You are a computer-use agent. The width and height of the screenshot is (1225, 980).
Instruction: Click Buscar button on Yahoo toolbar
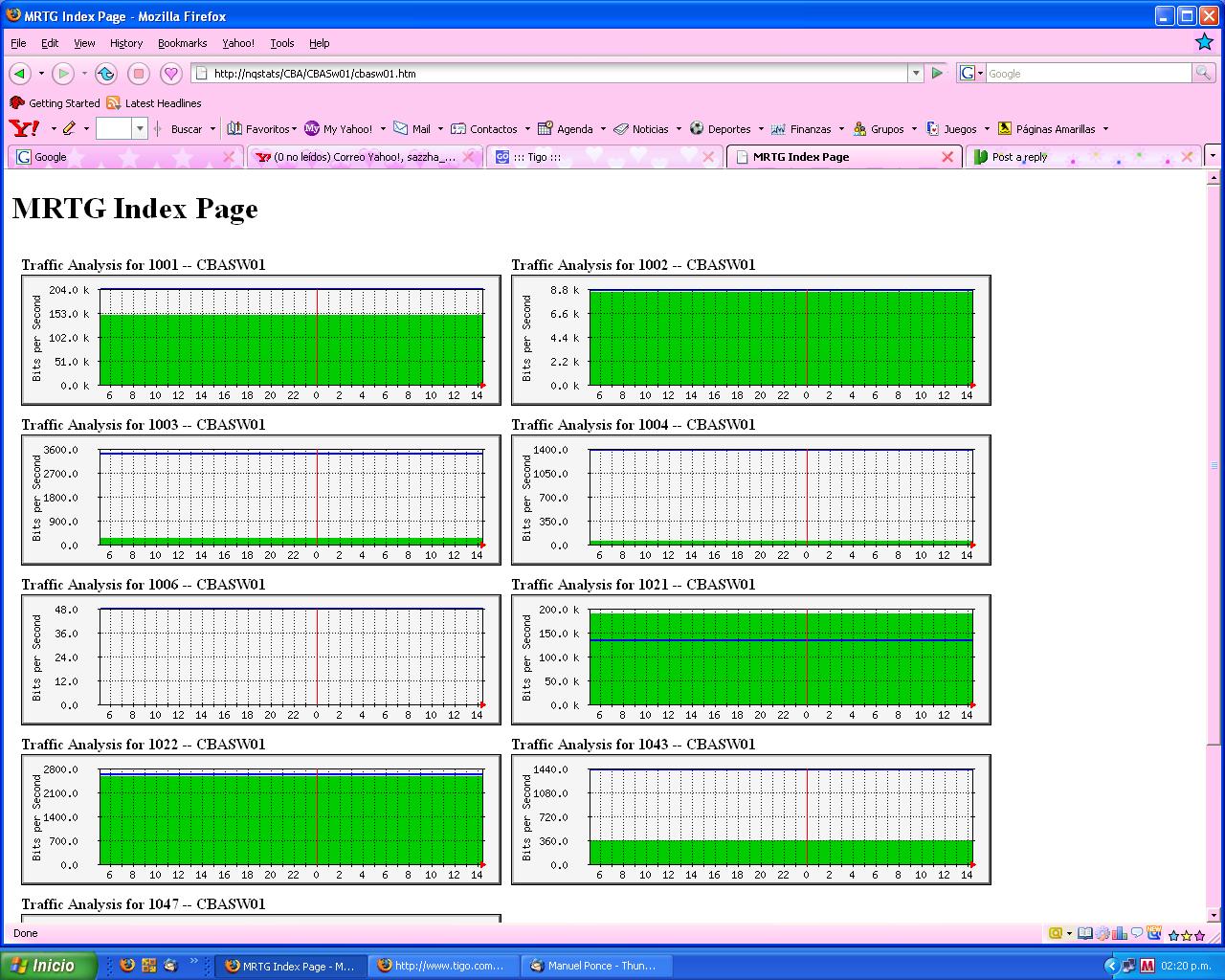[x=187, y=129]
